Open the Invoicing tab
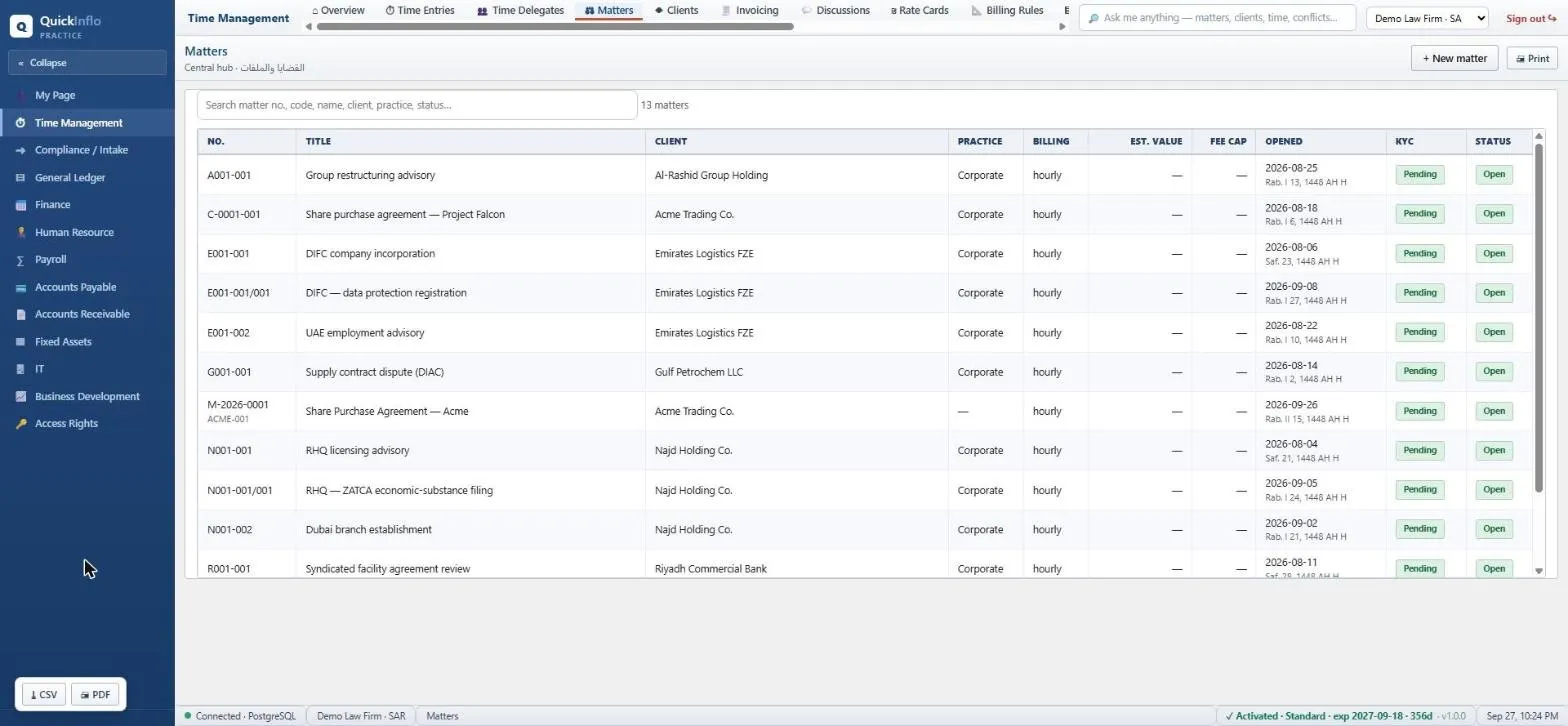The width and height of the screenshot is (1568, 726). 750,11
